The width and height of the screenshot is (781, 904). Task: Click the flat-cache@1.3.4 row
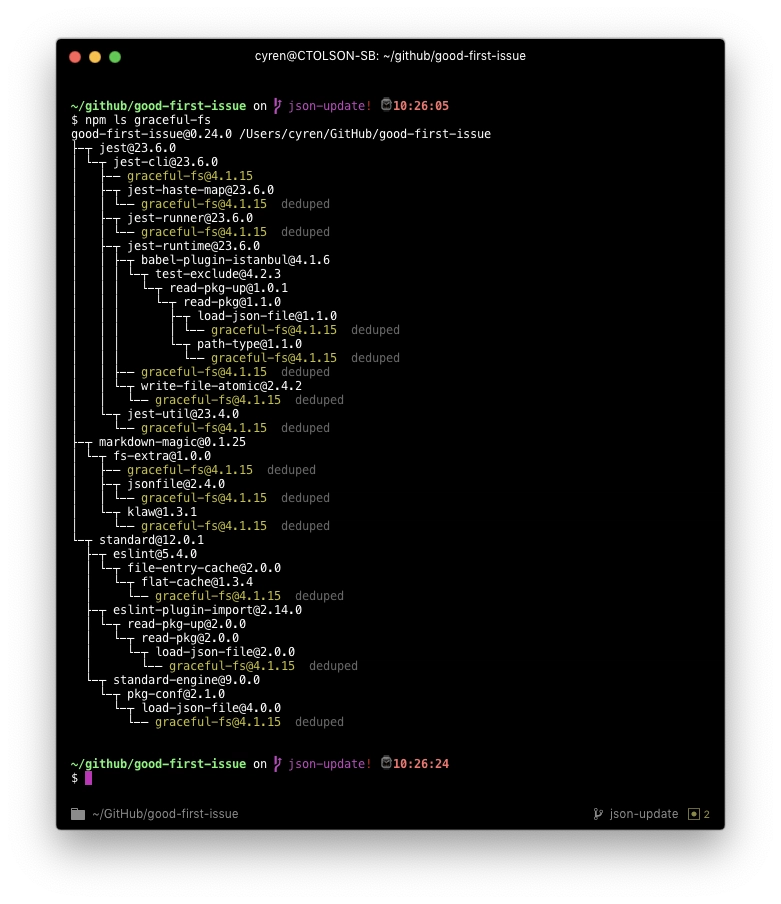click(x=197, y=582)
